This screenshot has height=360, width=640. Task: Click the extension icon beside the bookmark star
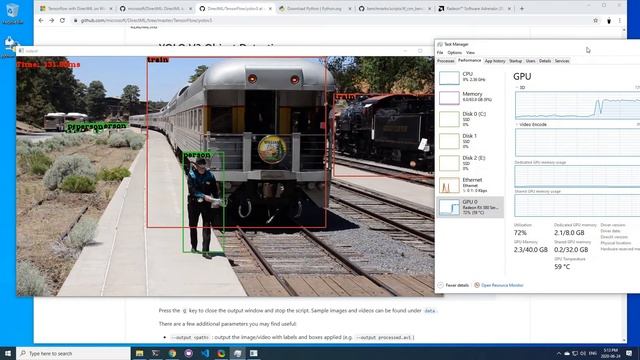click(609, 20)
